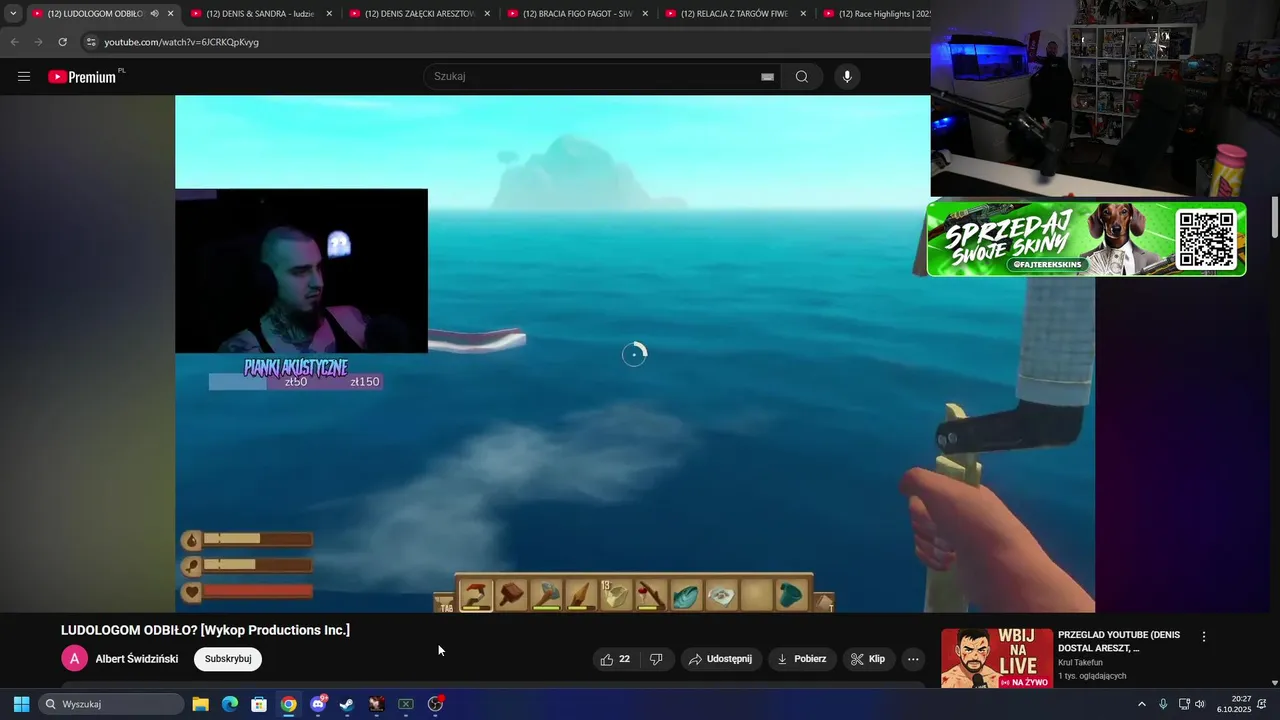Close the LUDOLOGOM ODBIŁO tab
Screen dimensions: 1280x720
click(171, 14)
